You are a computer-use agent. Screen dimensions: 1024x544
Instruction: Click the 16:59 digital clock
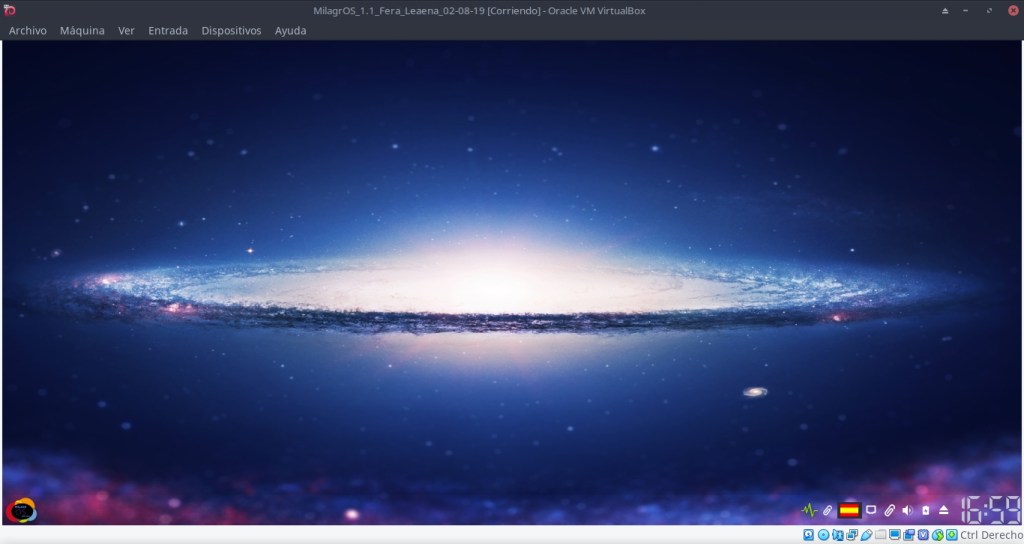tap(990, 509)
